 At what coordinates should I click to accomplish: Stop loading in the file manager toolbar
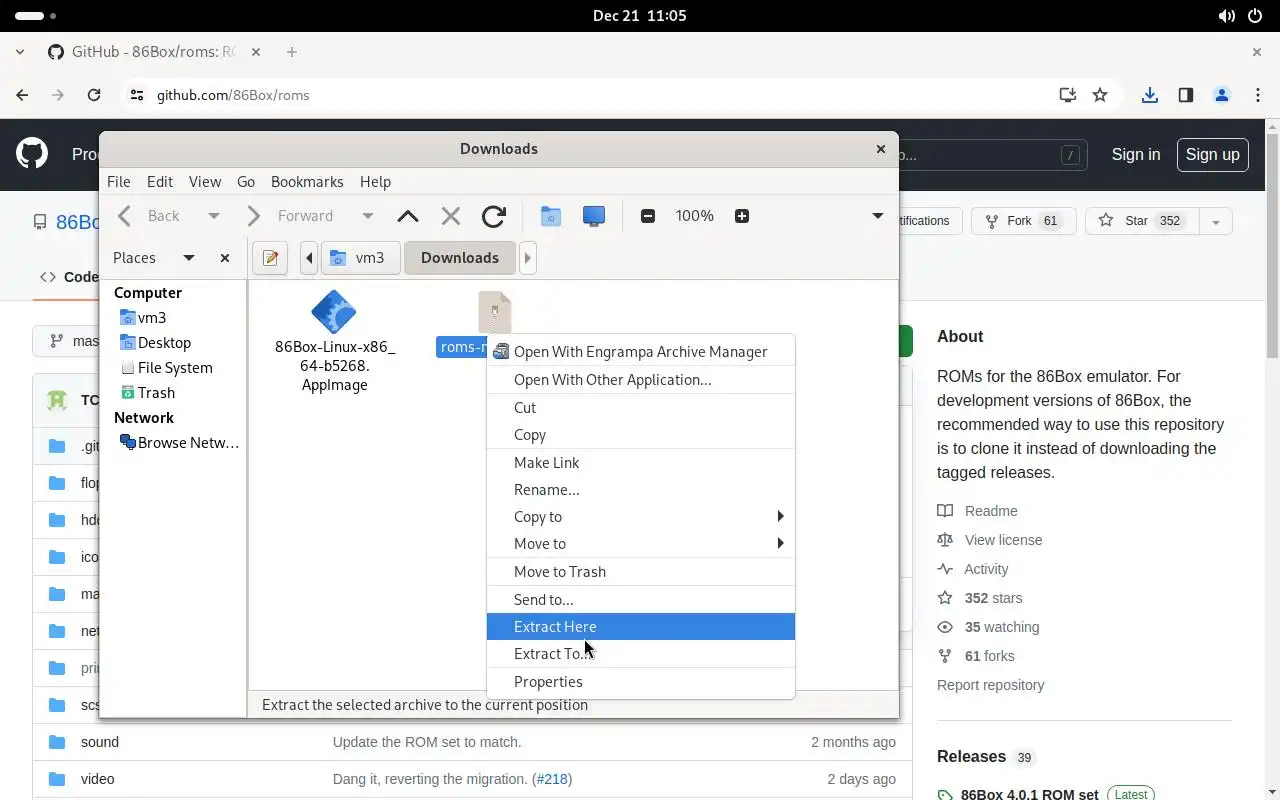[x=451, y=216]
